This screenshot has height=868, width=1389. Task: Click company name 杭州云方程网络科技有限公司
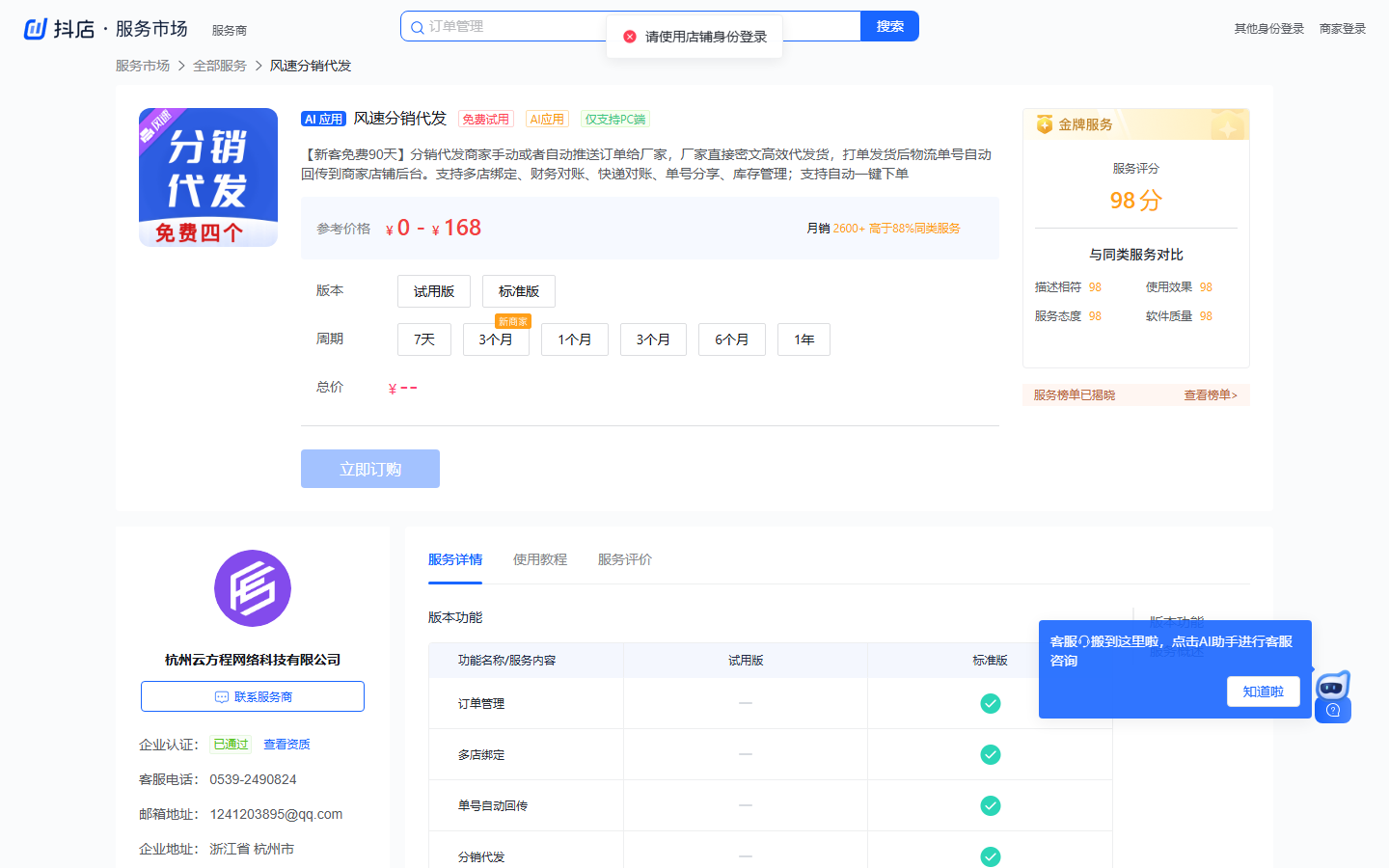[253, 660]
